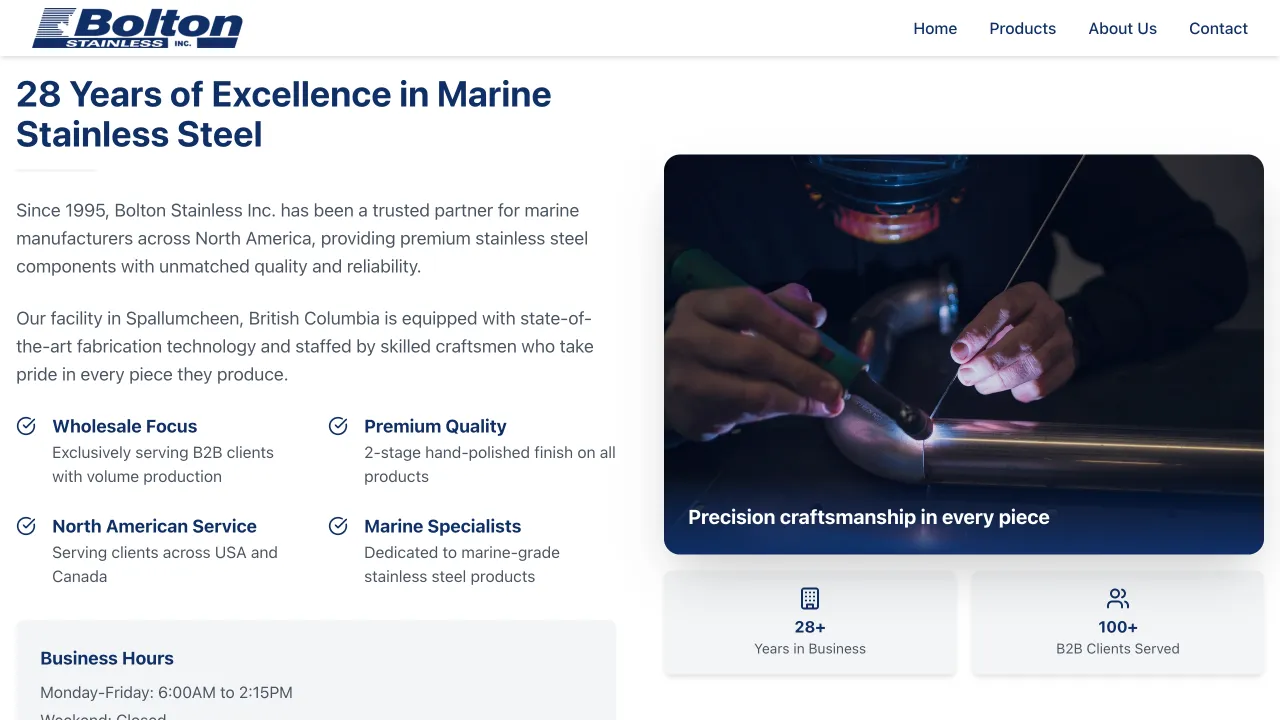Click the North American Service feature title

[154, 526]
